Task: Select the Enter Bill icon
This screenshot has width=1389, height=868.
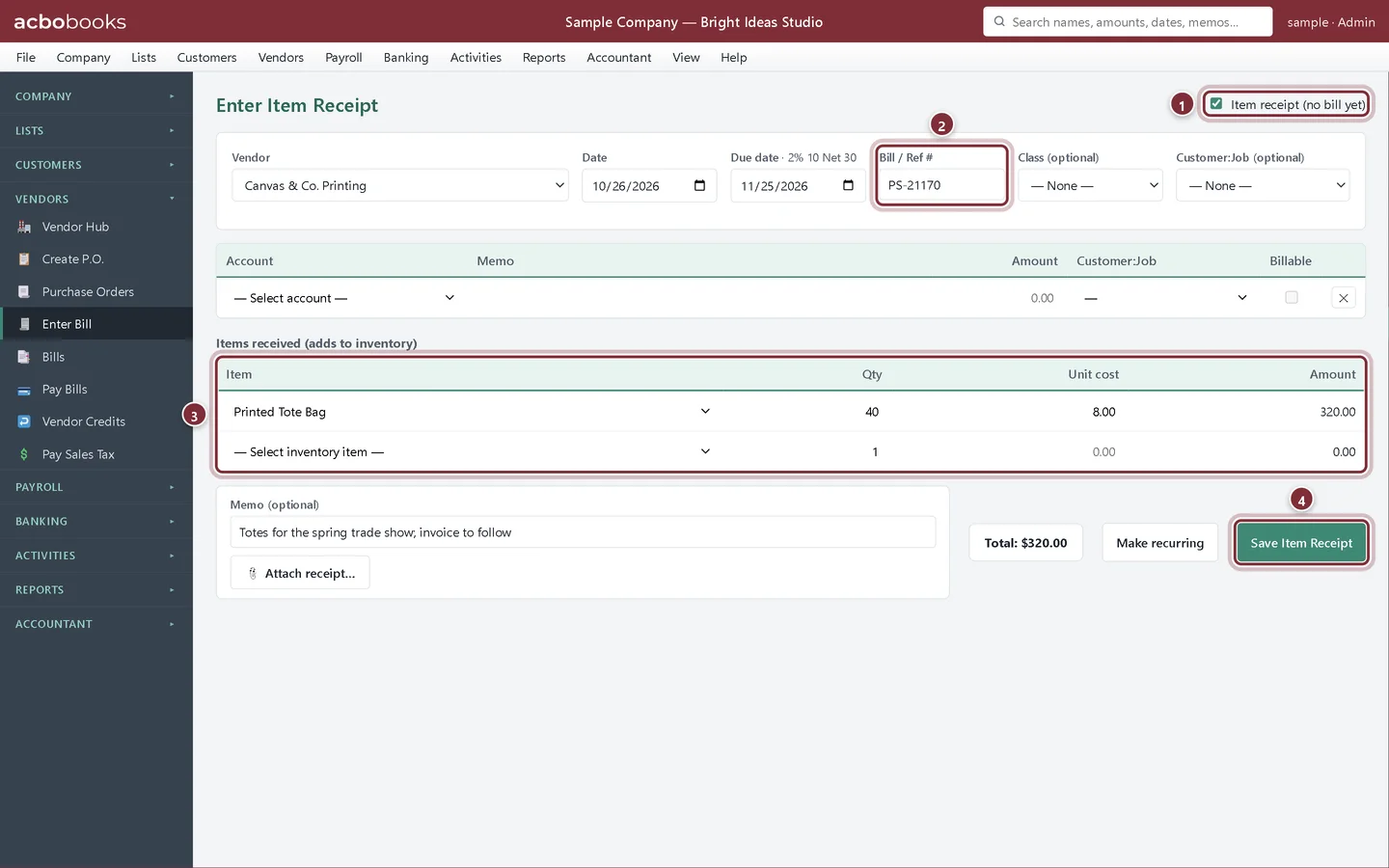Action: [24, 324]
